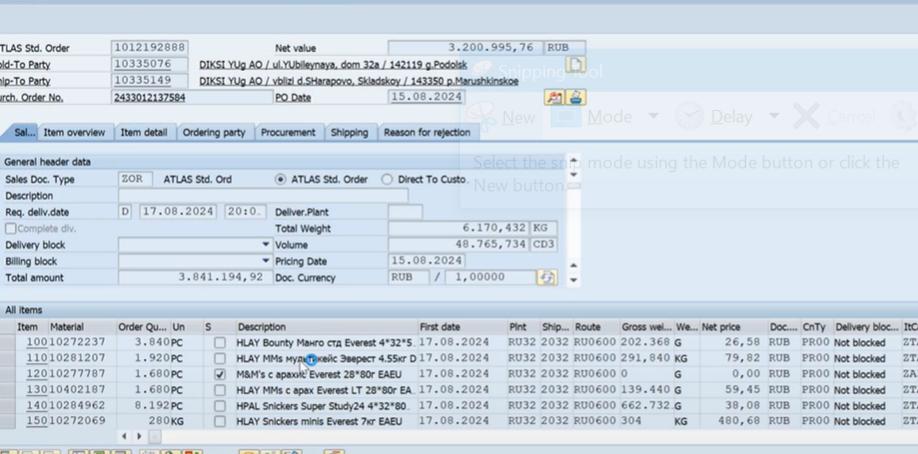This screenshot has width=918, height=454.
Task: Open the DIKSI YUg AO Podolsk sold-to link
Action: [333, 65]
